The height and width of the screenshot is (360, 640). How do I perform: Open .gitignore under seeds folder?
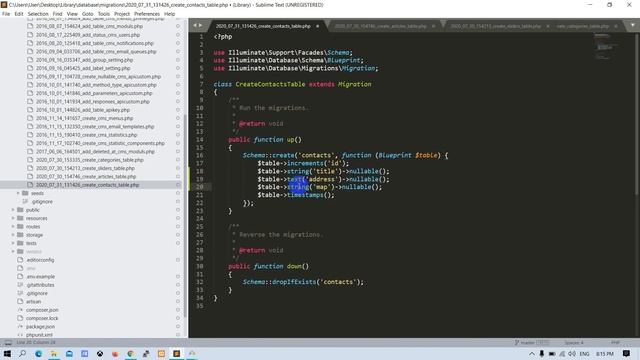tap(42, 202)
